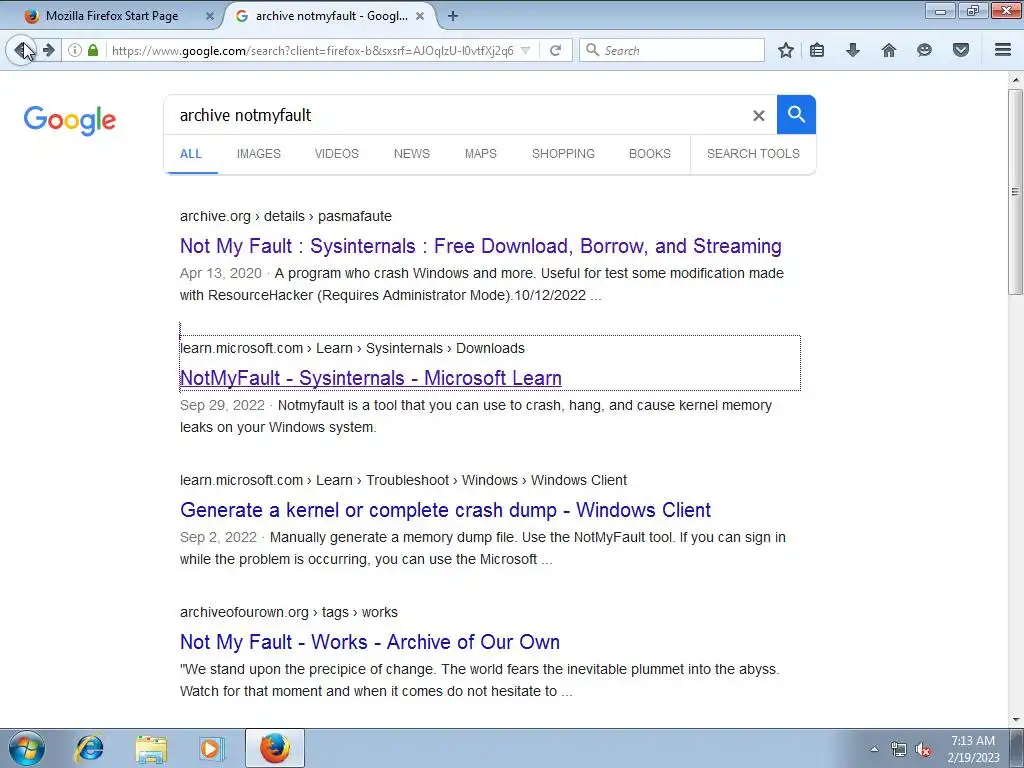Switch to VIDEOS results
The width and height of the screenshot is (1024, 768).
click(x=337, y=154)
